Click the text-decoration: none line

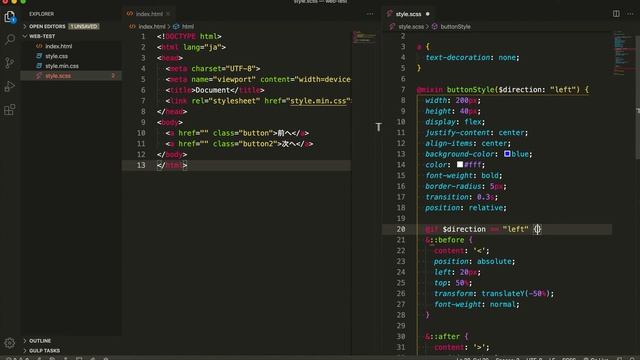tap(472, 58)
